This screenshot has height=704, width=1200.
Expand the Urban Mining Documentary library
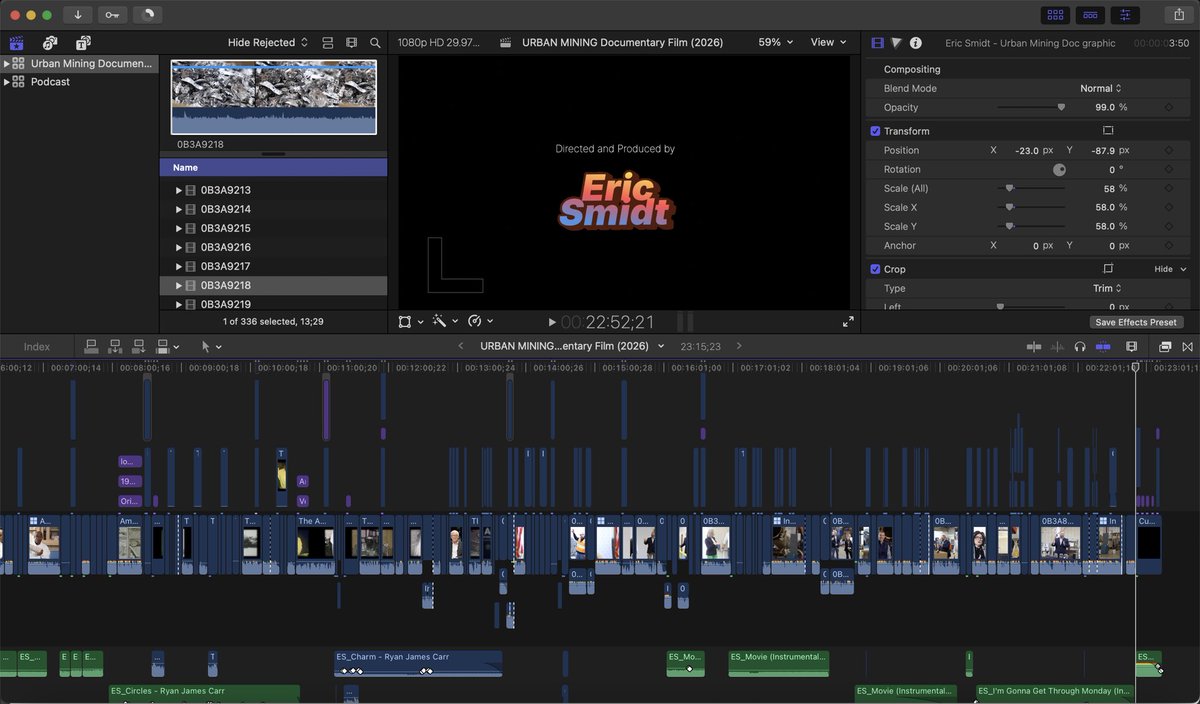(6, 63)
